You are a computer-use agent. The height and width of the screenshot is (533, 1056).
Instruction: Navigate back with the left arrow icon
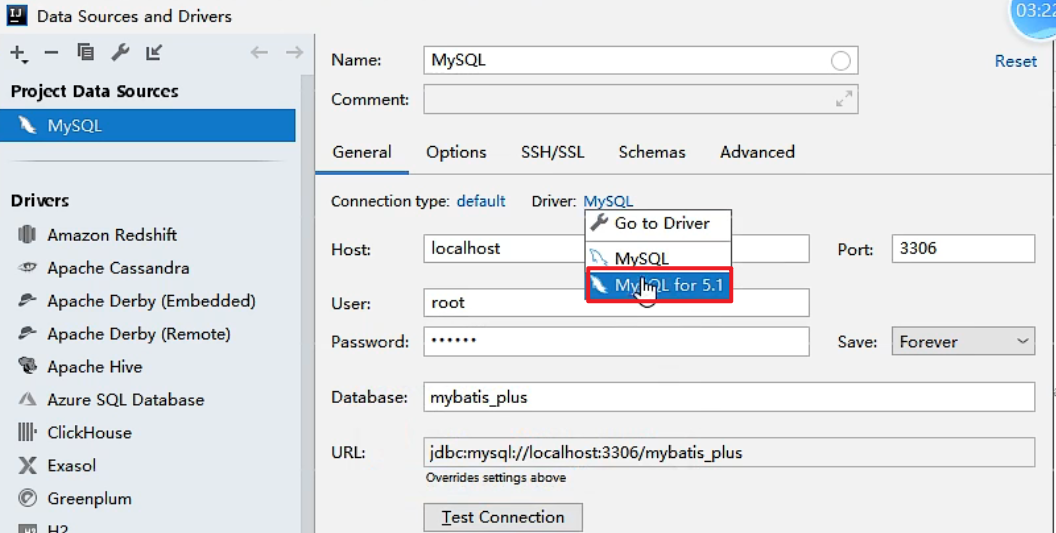click(x=259, y=53)
